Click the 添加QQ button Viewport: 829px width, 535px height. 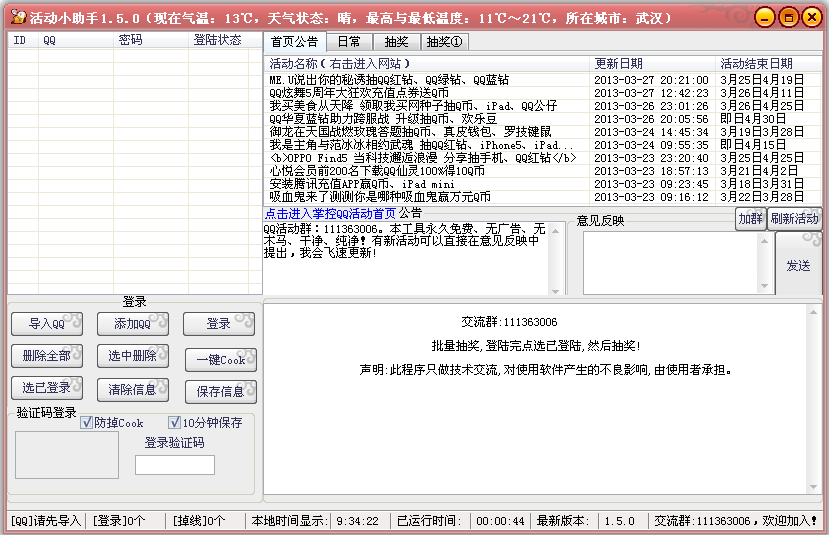coord(133,324)
